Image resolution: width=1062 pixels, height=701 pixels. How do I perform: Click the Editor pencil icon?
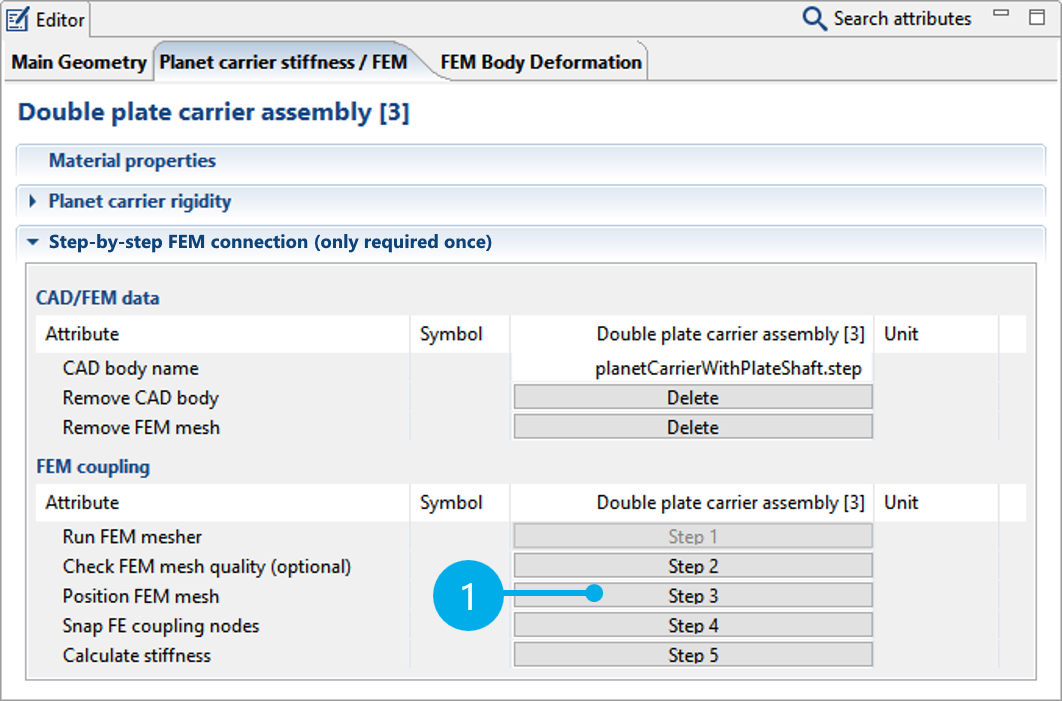tap(18, 19)
